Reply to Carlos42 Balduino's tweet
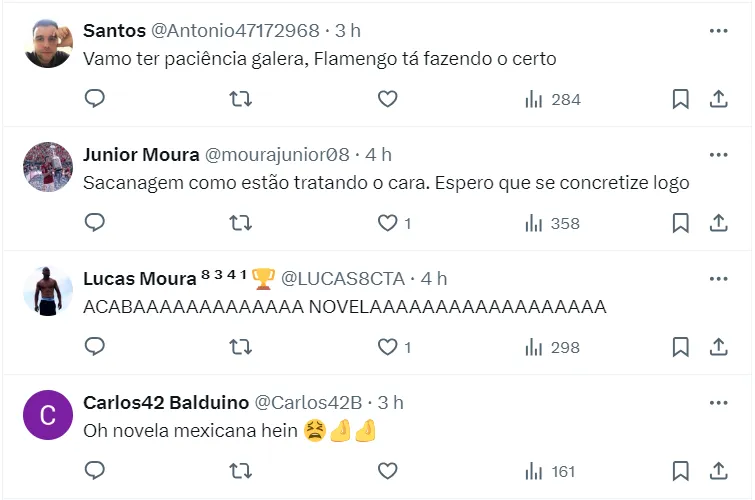 pos(95,471)
